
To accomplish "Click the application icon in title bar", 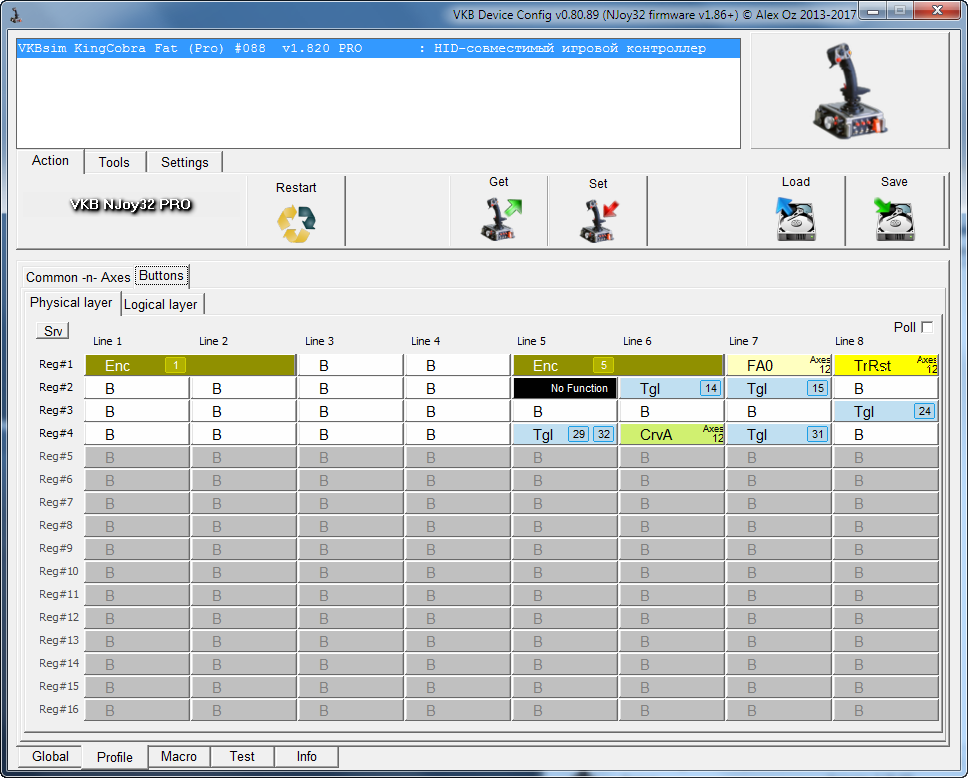I will click(16, 15).
